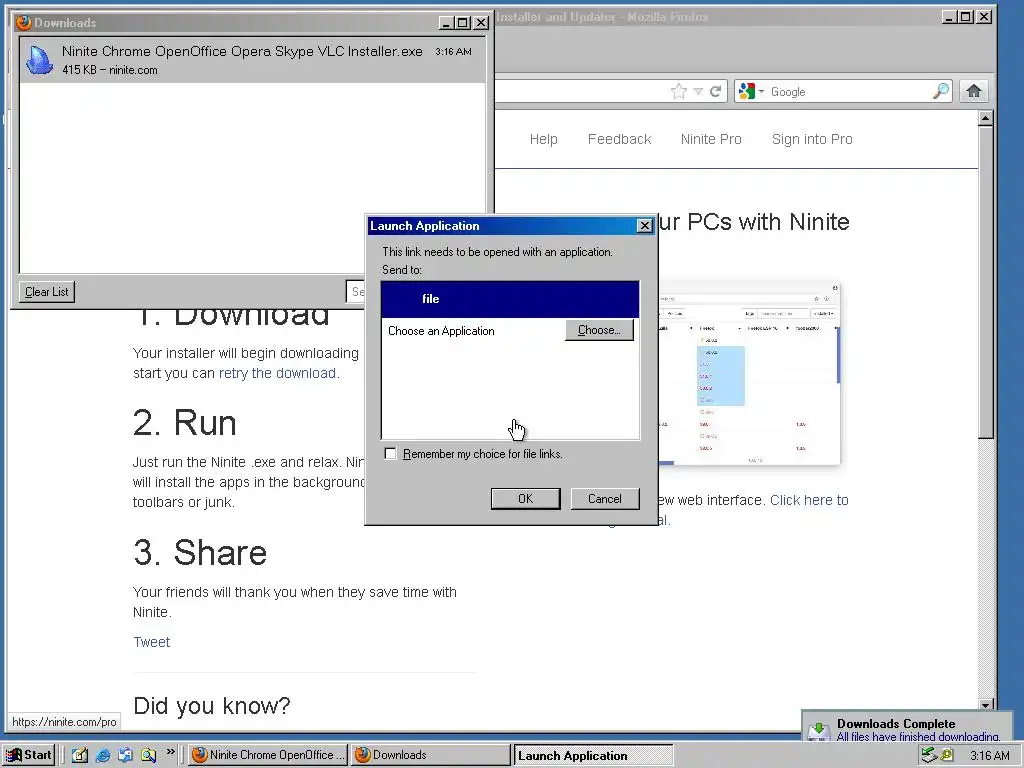
Task: Focus the Google search field
Action: 849,91
